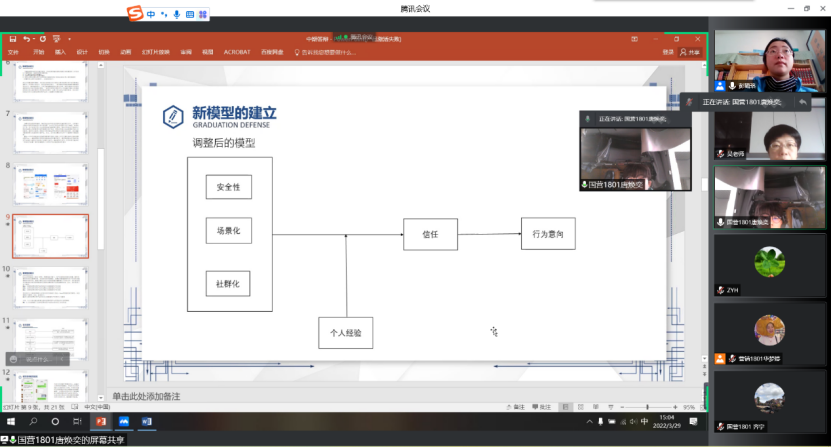The height and width of the screenshot is (447, 831).
Task: Open Task View on the taskbar
Action: [x=77, y=422]
